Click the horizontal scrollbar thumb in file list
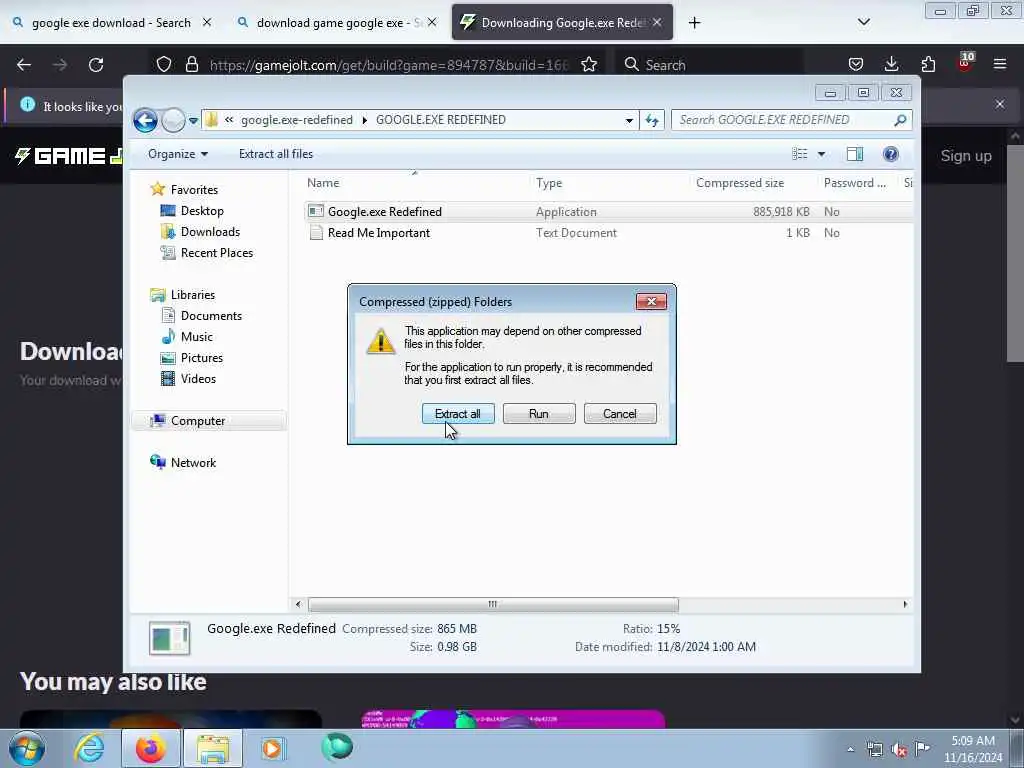Image resolution: width=1024 pixels, height=768 pixels. (493, 604)
